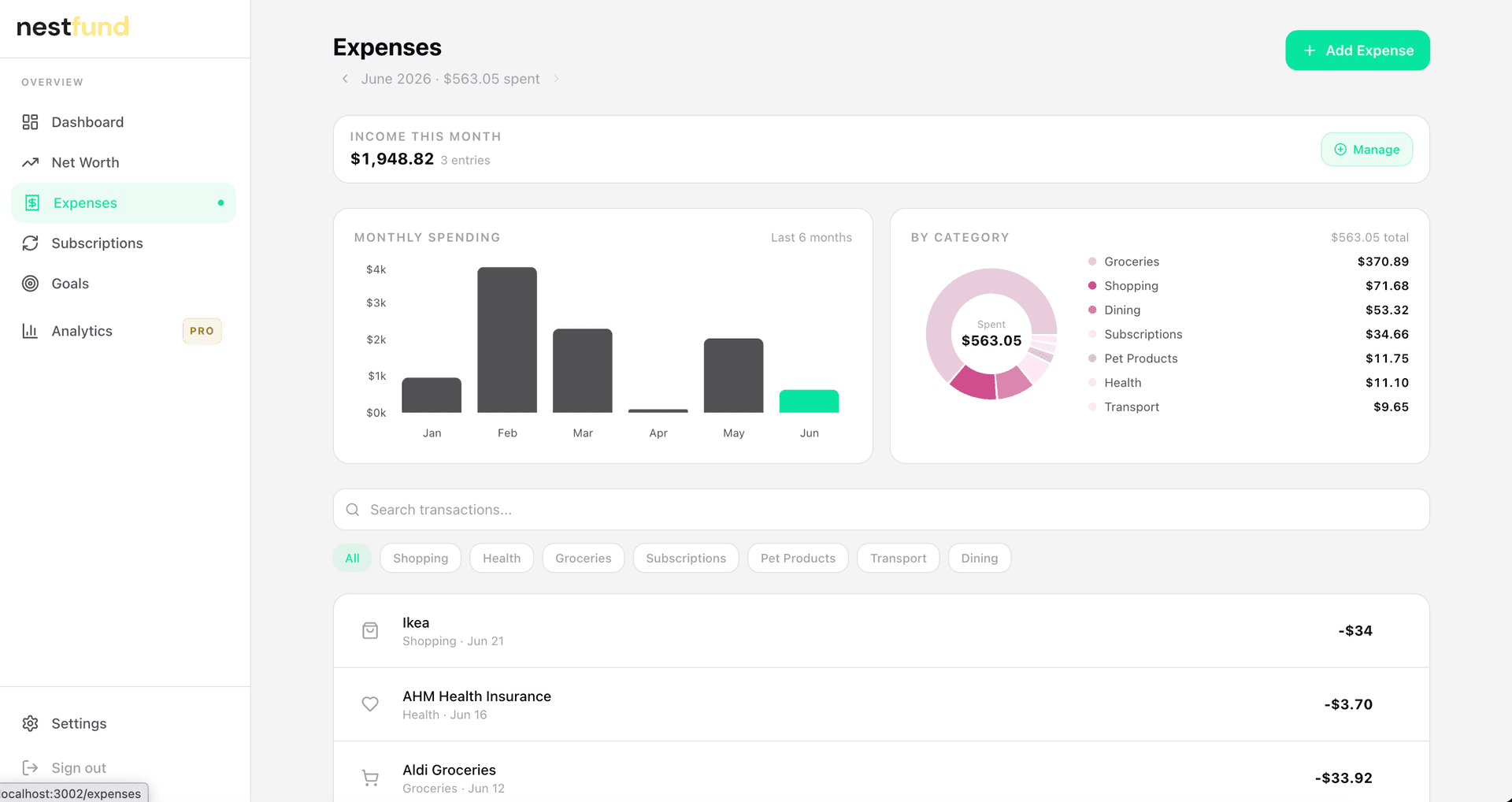1512x802 pixels.
Task: Click the 'Last 6 months' label
Action: tap(811, 237)
